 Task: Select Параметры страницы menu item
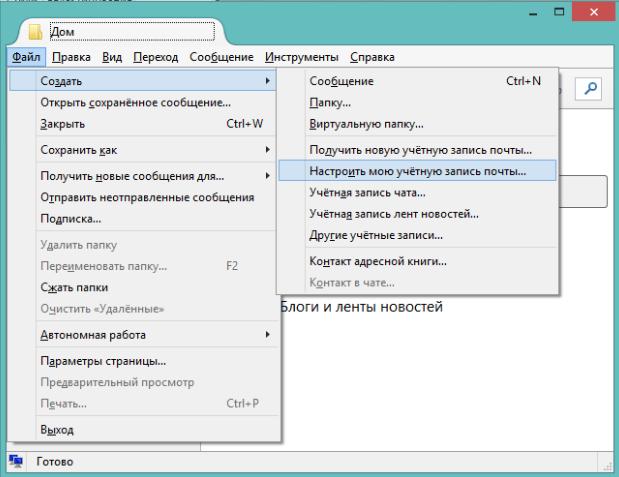point(103,361)
